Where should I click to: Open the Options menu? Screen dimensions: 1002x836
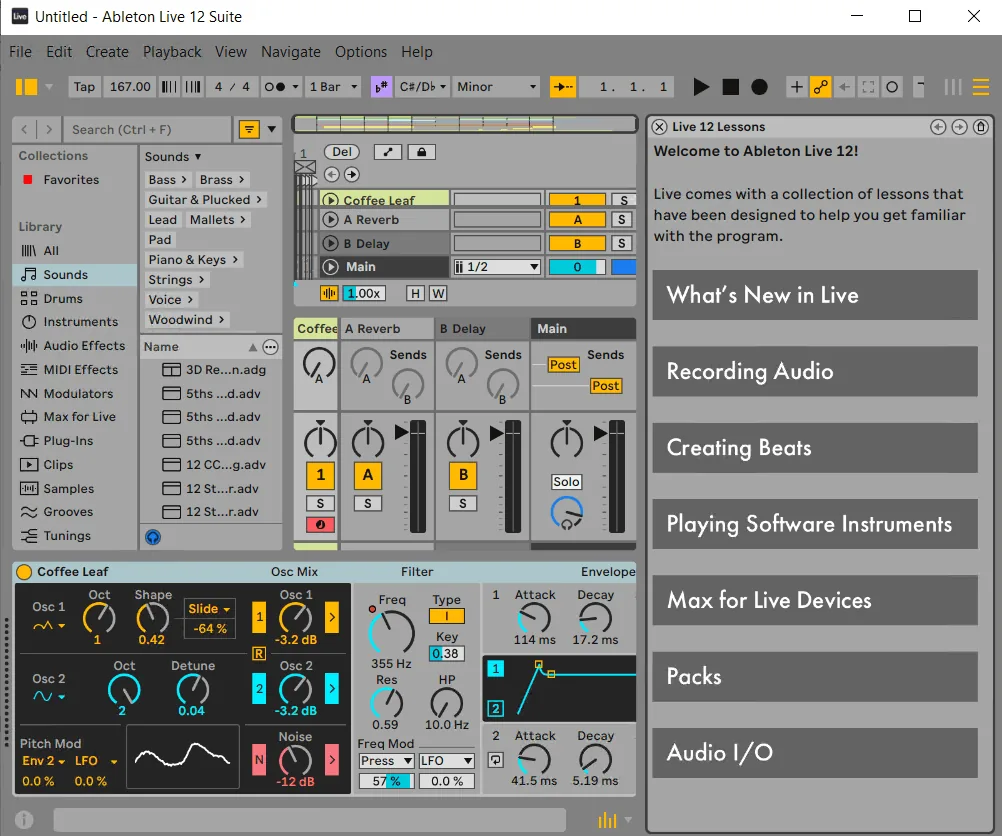click(x=361, y=52)
